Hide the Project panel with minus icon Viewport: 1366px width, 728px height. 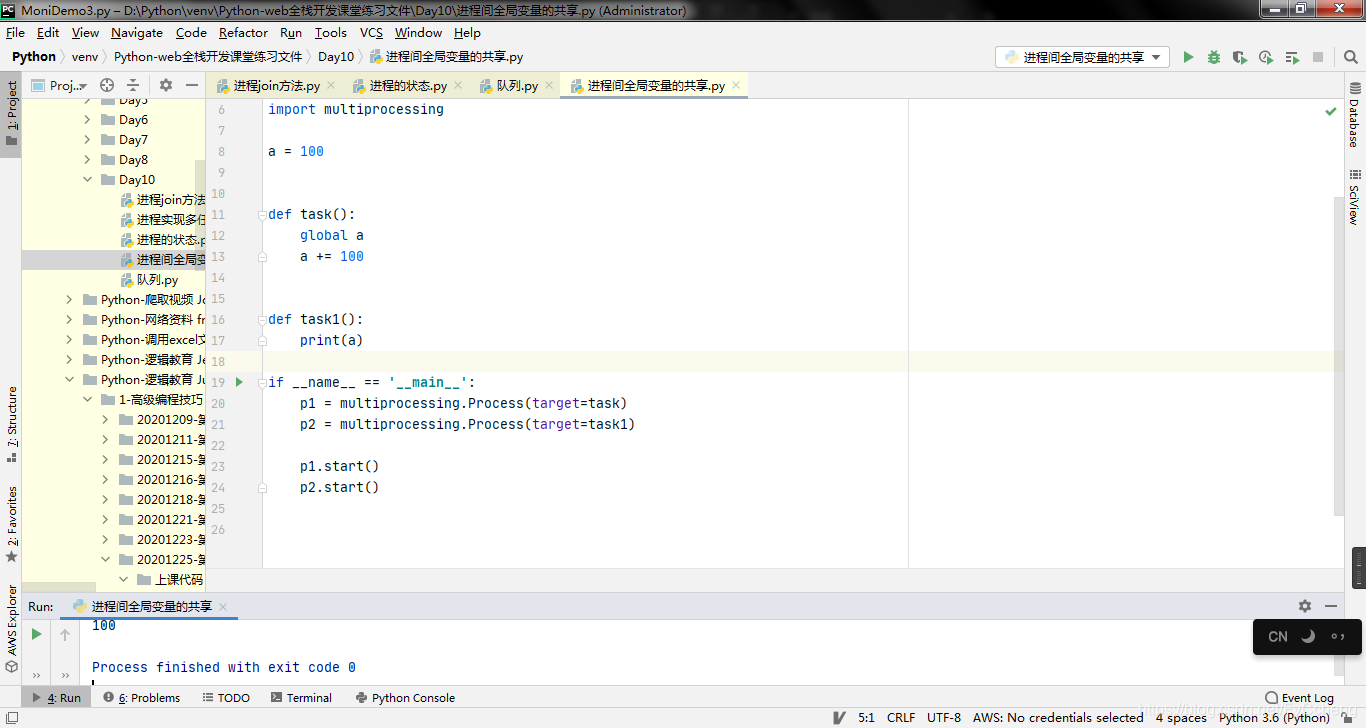(192, 85)
